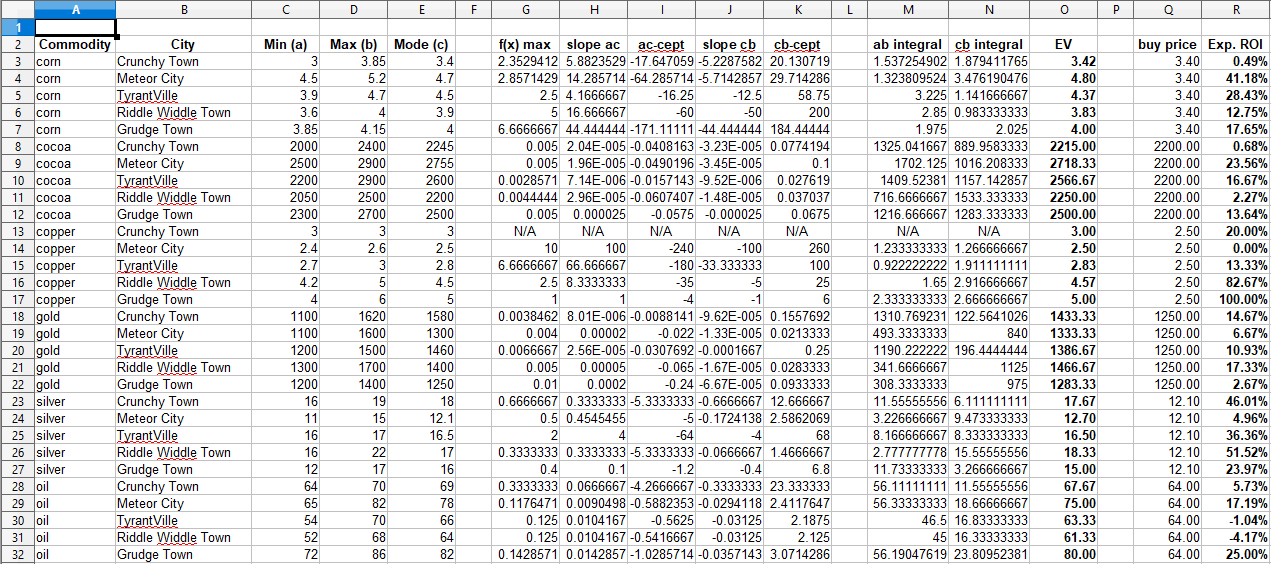
Task: Click the 'cb-cept' header cell
Action: 797,44
